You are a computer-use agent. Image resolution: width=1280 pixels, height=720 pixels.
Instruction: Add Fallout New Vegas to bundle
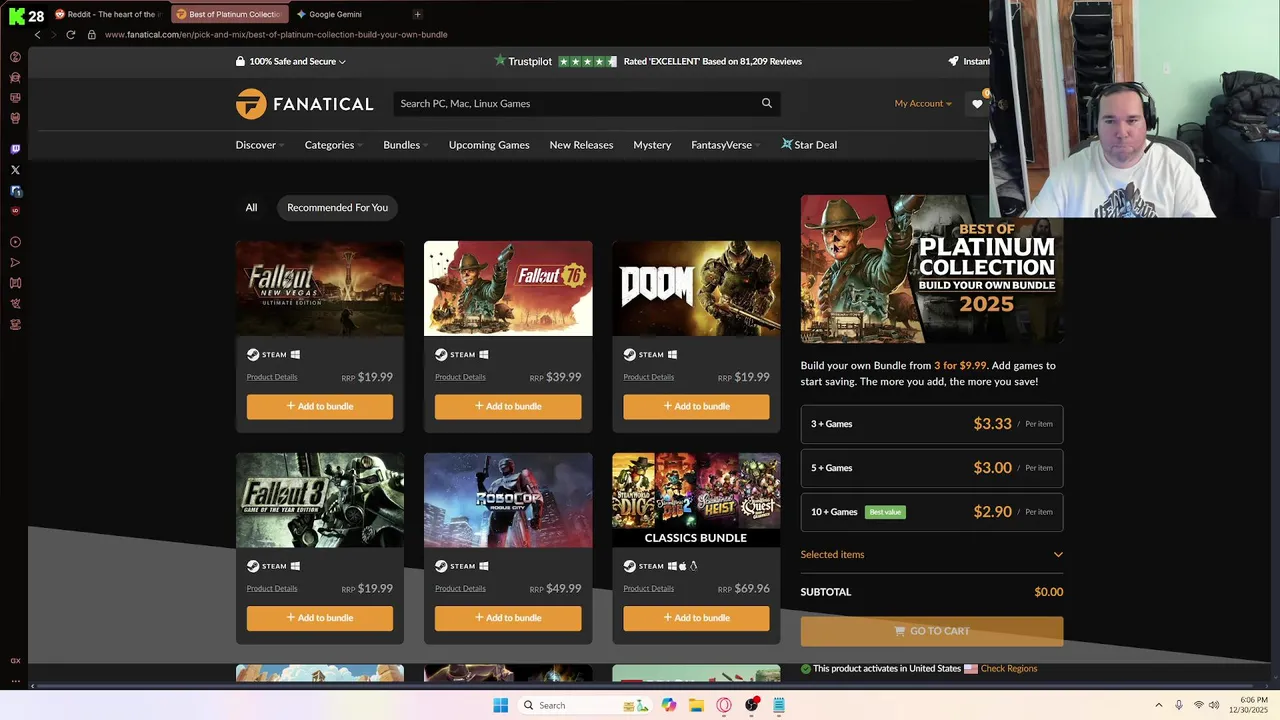(320, 406)
